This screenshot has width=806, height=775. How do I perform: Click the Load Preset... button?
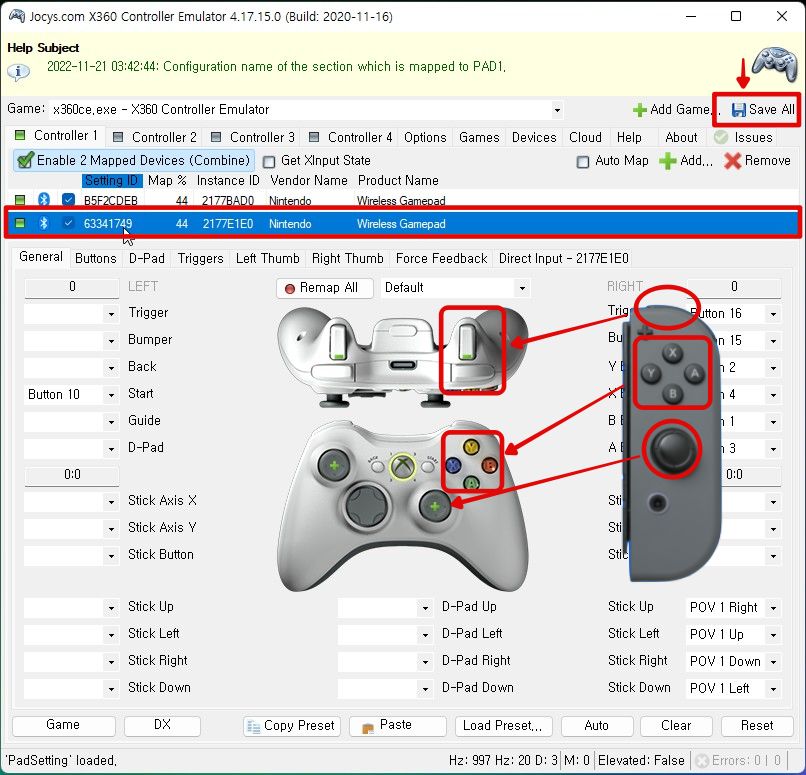pos(503,726)
